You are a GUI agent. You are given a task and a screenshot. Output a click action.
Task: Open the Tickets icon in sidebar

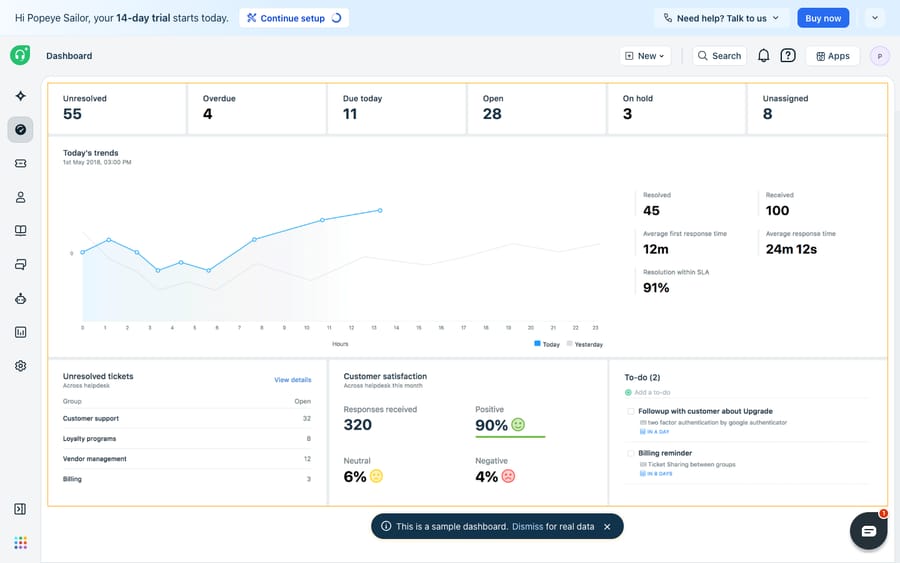click(21, 164)
